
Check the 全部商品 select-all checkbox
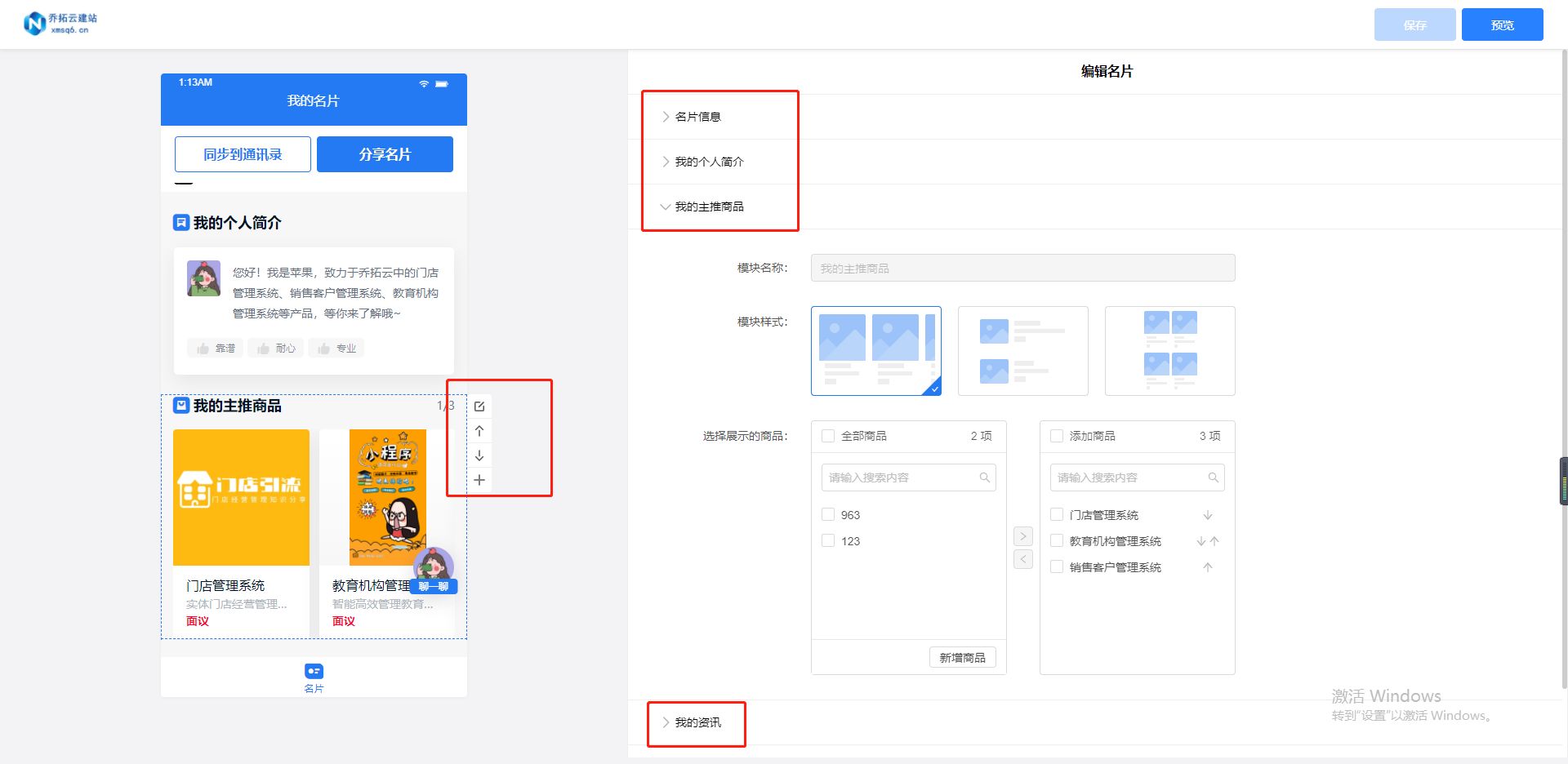click(828, 436)
